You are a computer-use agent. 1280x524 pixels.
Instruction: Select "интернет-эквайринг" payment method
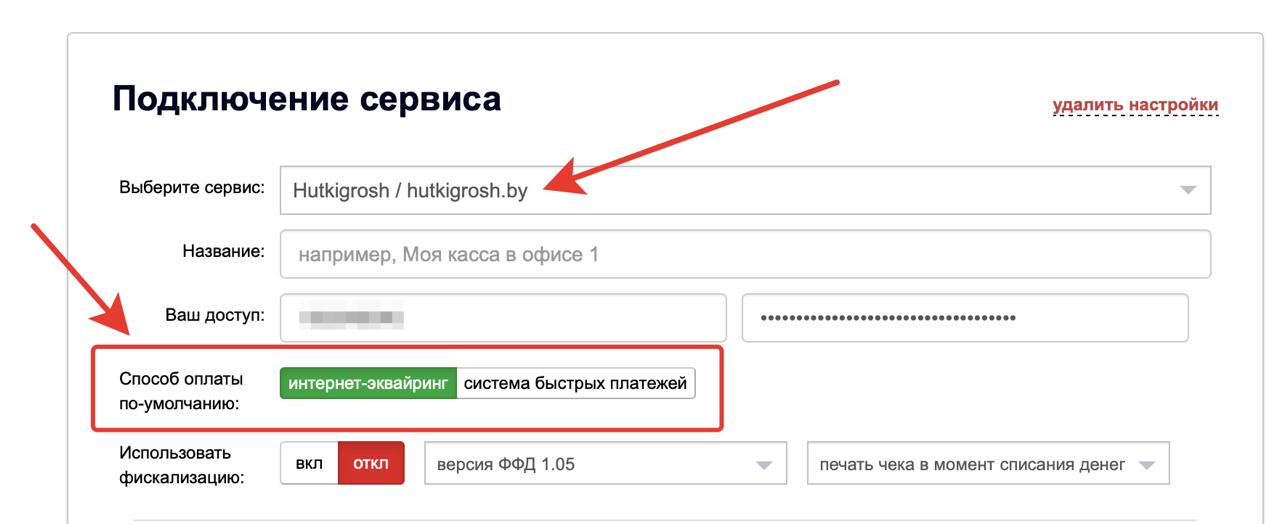(x=368, y=383)
